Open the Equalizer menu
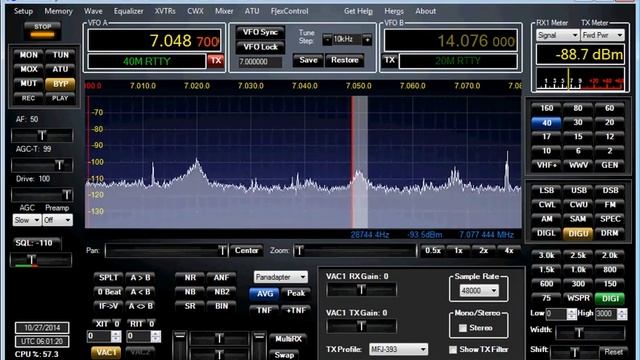 click(129, 11)
